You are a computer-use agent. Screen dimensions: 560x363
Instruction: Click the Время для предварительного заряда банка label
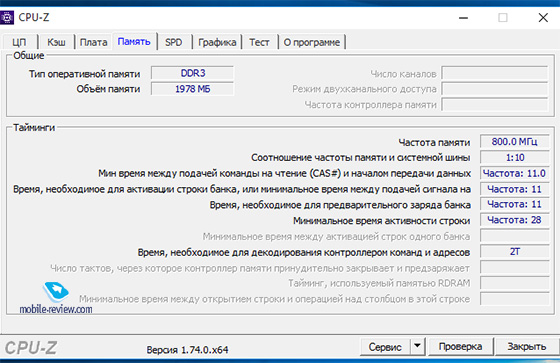[x=340, y=205]
